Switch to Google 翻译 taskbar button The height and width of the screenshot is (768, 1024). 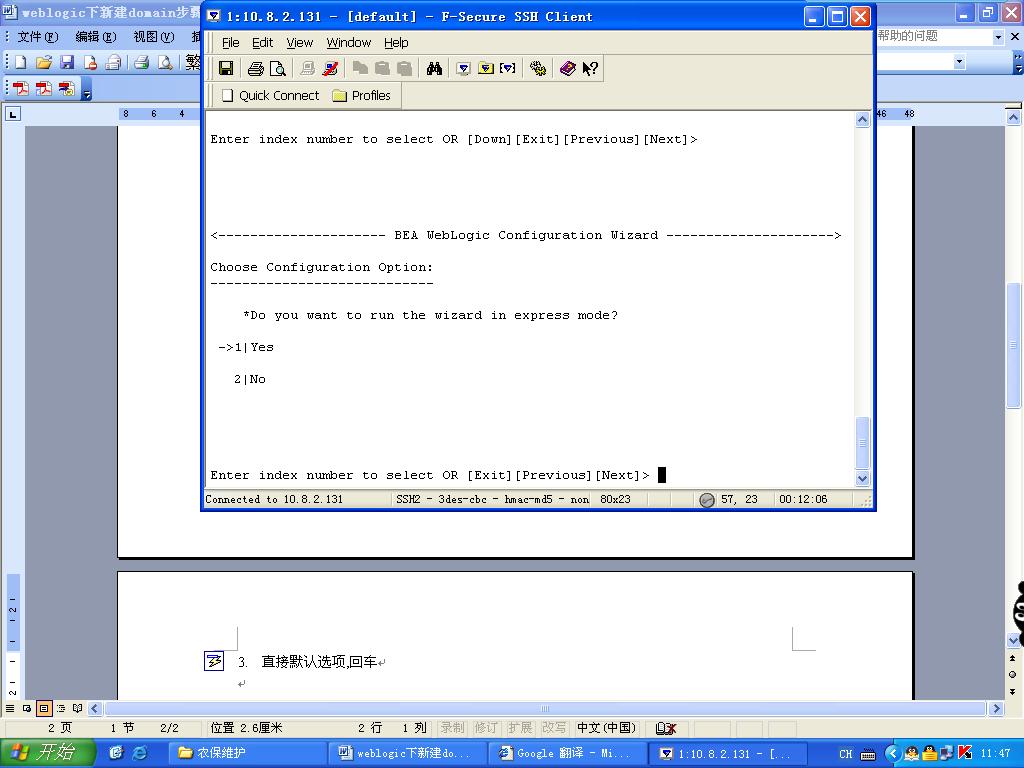click(x=568, y=753)
